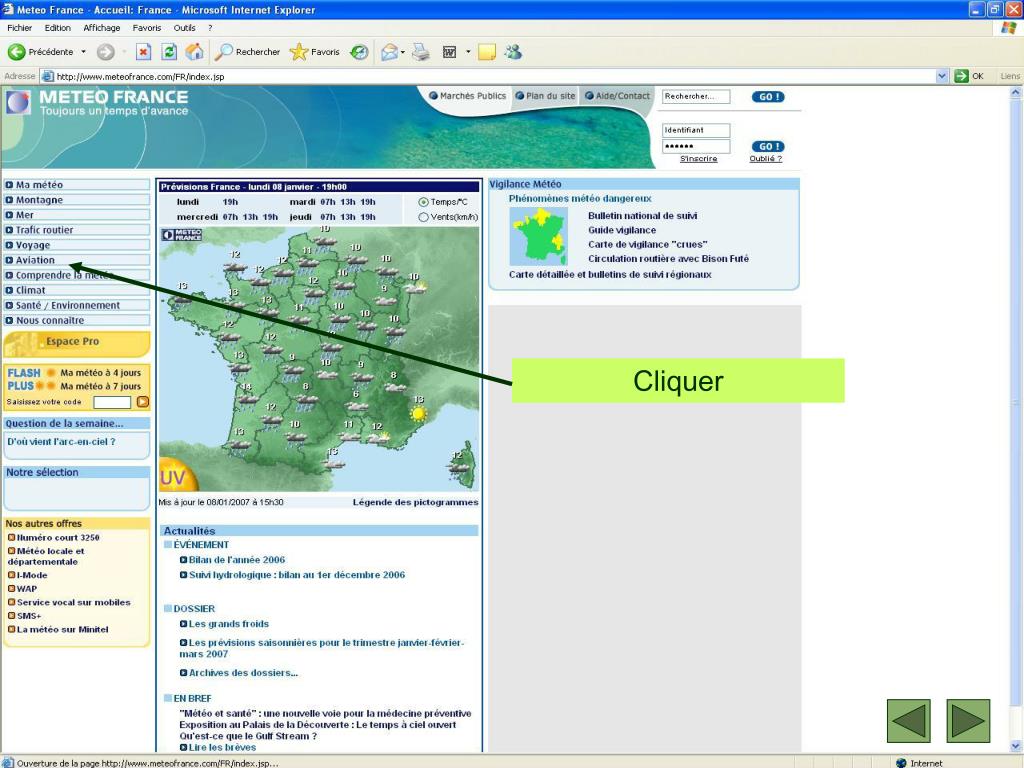Select the Vents(km/h) radio button

[423, 217]
